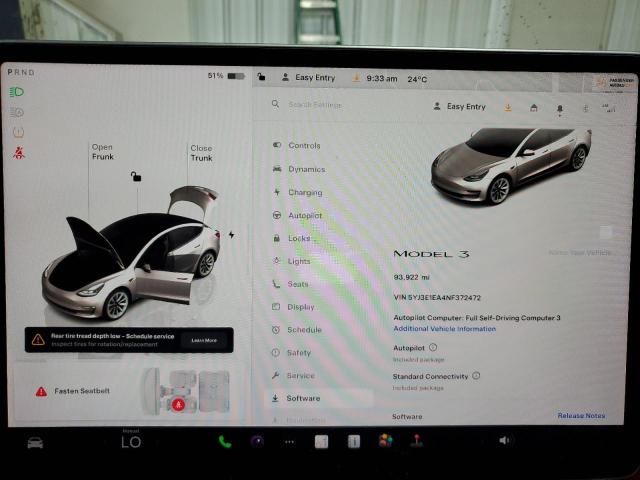The width and height of the screenshot is (640, 480).
Task: Tap the charge port lightning bolt icon
Action: point(231,235)
